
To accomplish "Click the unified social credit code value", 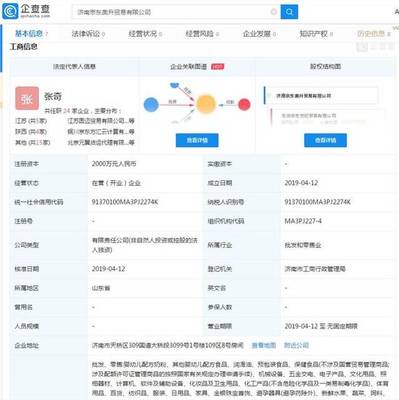I will click(125, 202).
